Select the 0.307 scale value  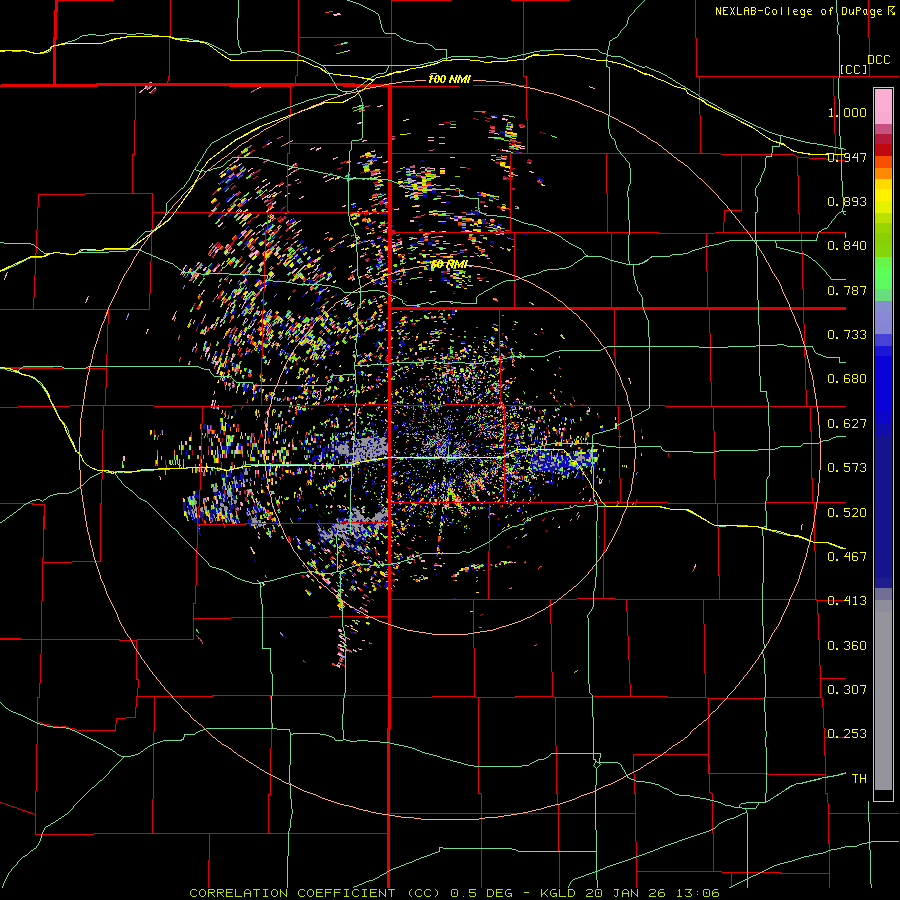(847, 689)
